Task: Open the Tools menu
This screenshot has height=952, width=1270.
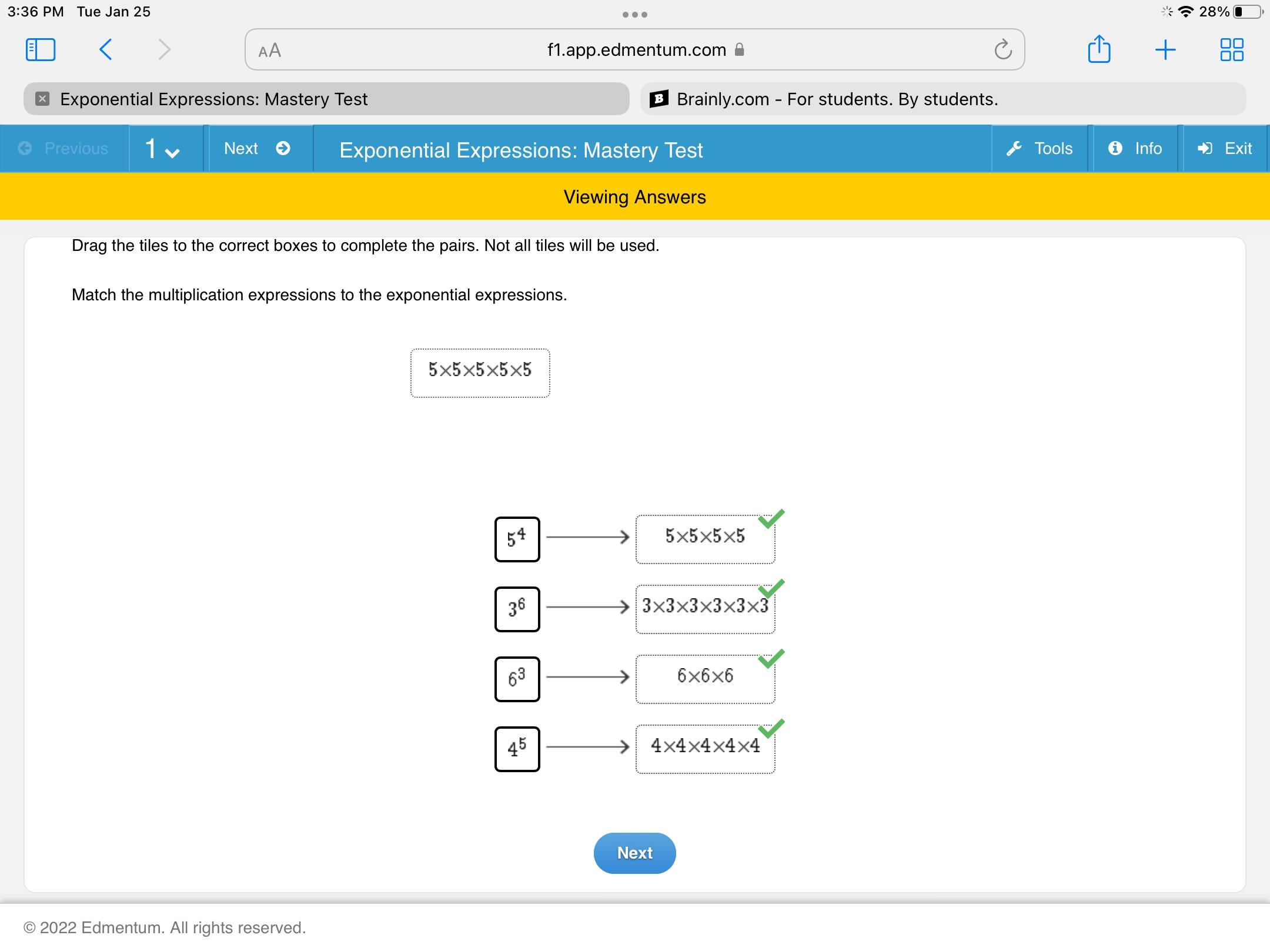Action: pyautogui.click(x=1040, y=149)
